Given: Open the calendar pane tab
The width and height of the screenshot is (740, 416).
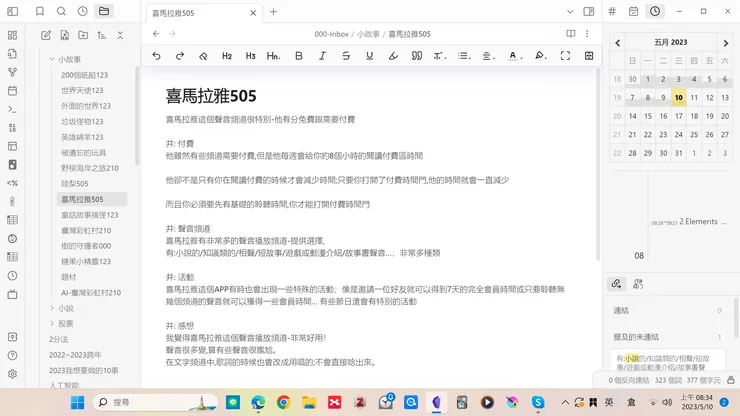Looking at the screenshot, I should point(633,11).
